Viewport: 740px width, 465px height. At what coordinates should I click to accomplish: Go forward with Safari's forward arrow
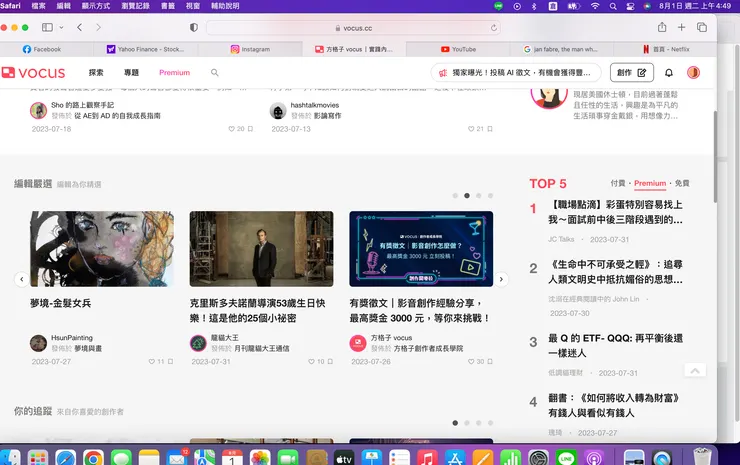click(98, 27)
